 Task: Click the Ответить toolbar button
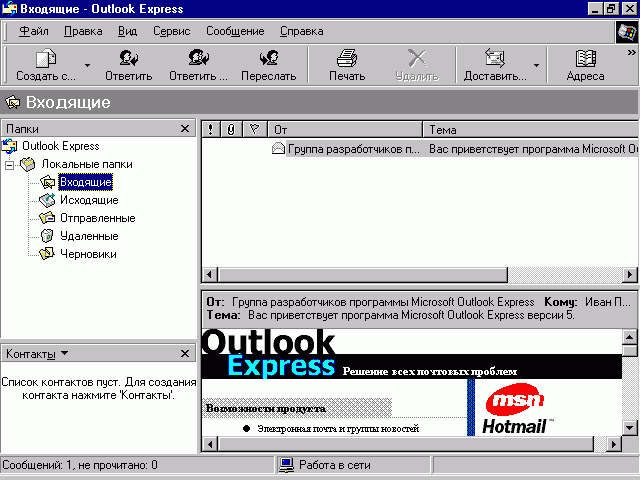pyautogui.click(x=129, y=65)
